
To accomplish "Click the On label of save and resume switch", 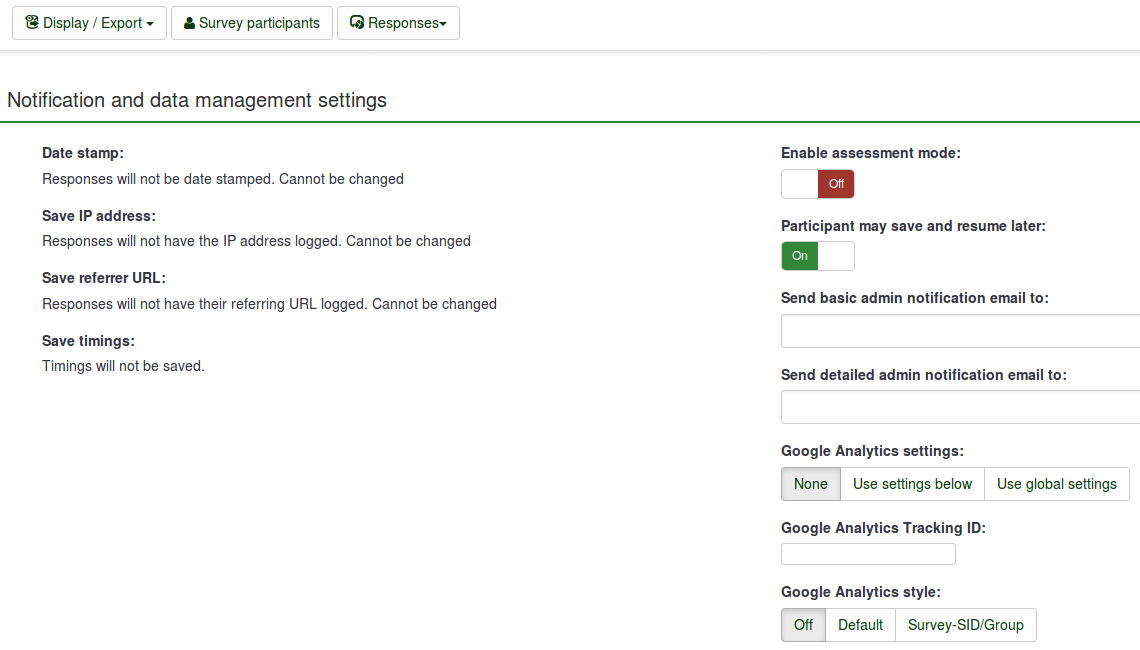I will click(x=800, y=256).
